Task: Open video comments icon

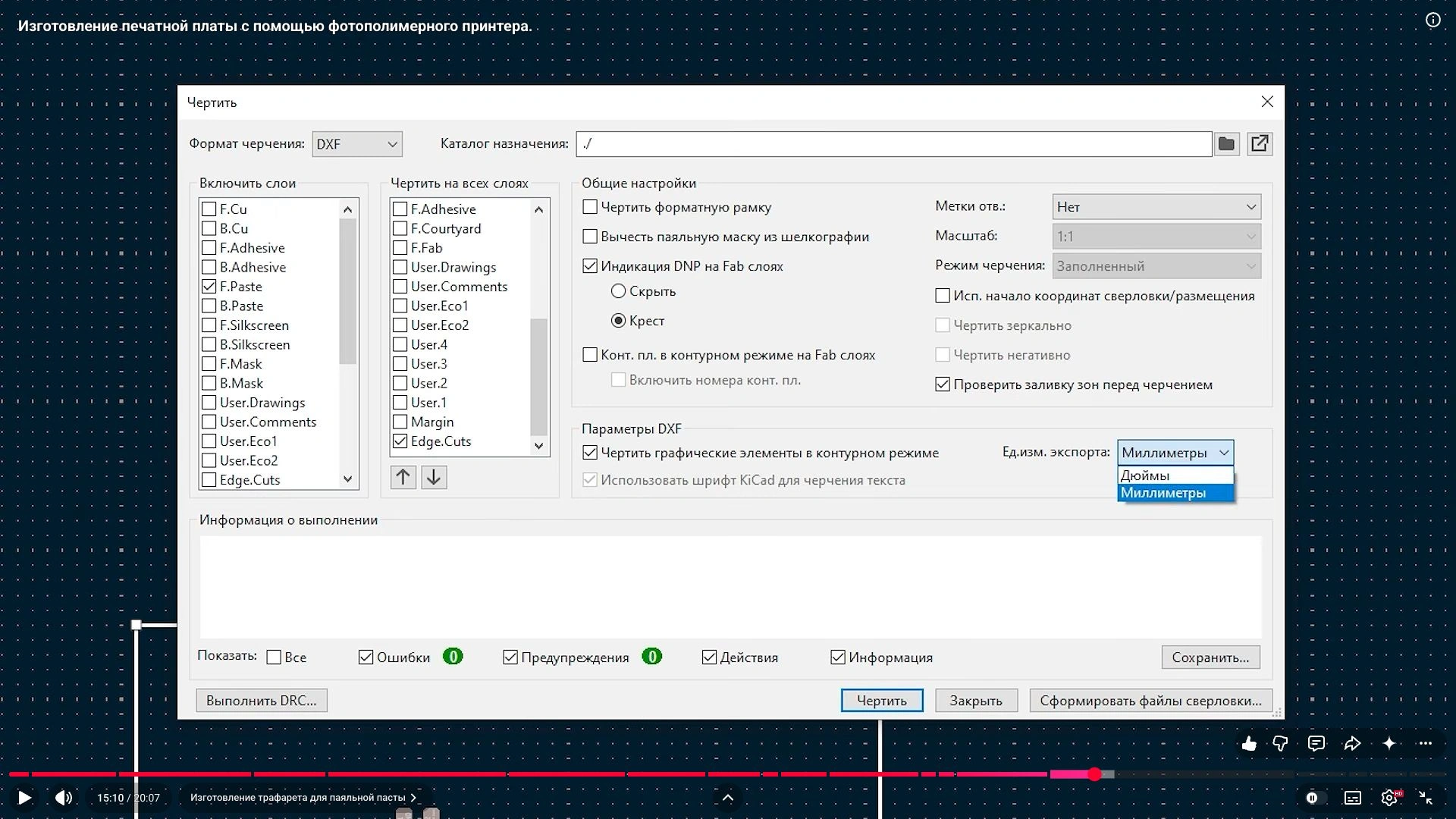Action: [x=1316, y=743]
